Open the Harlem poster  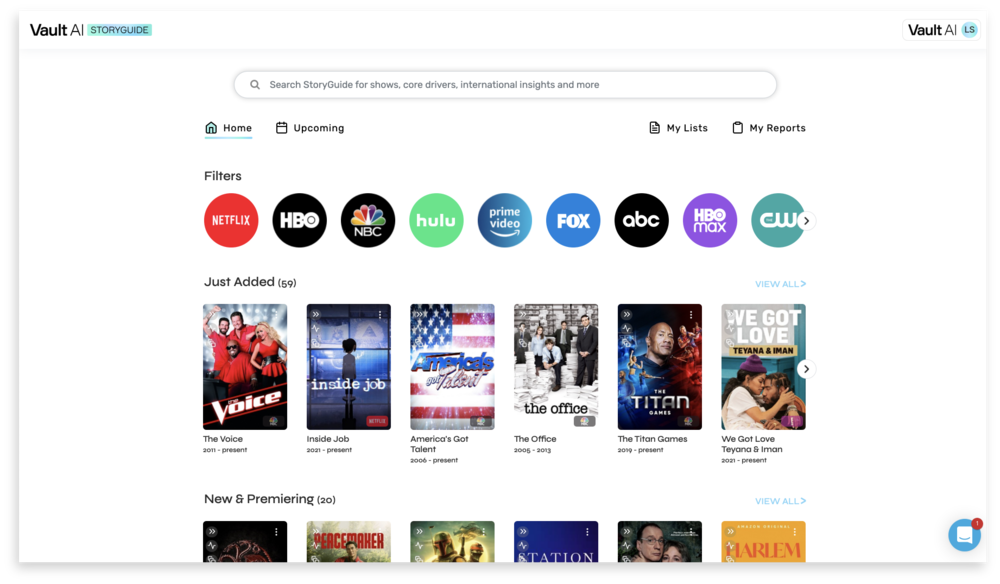pos(763,542)
